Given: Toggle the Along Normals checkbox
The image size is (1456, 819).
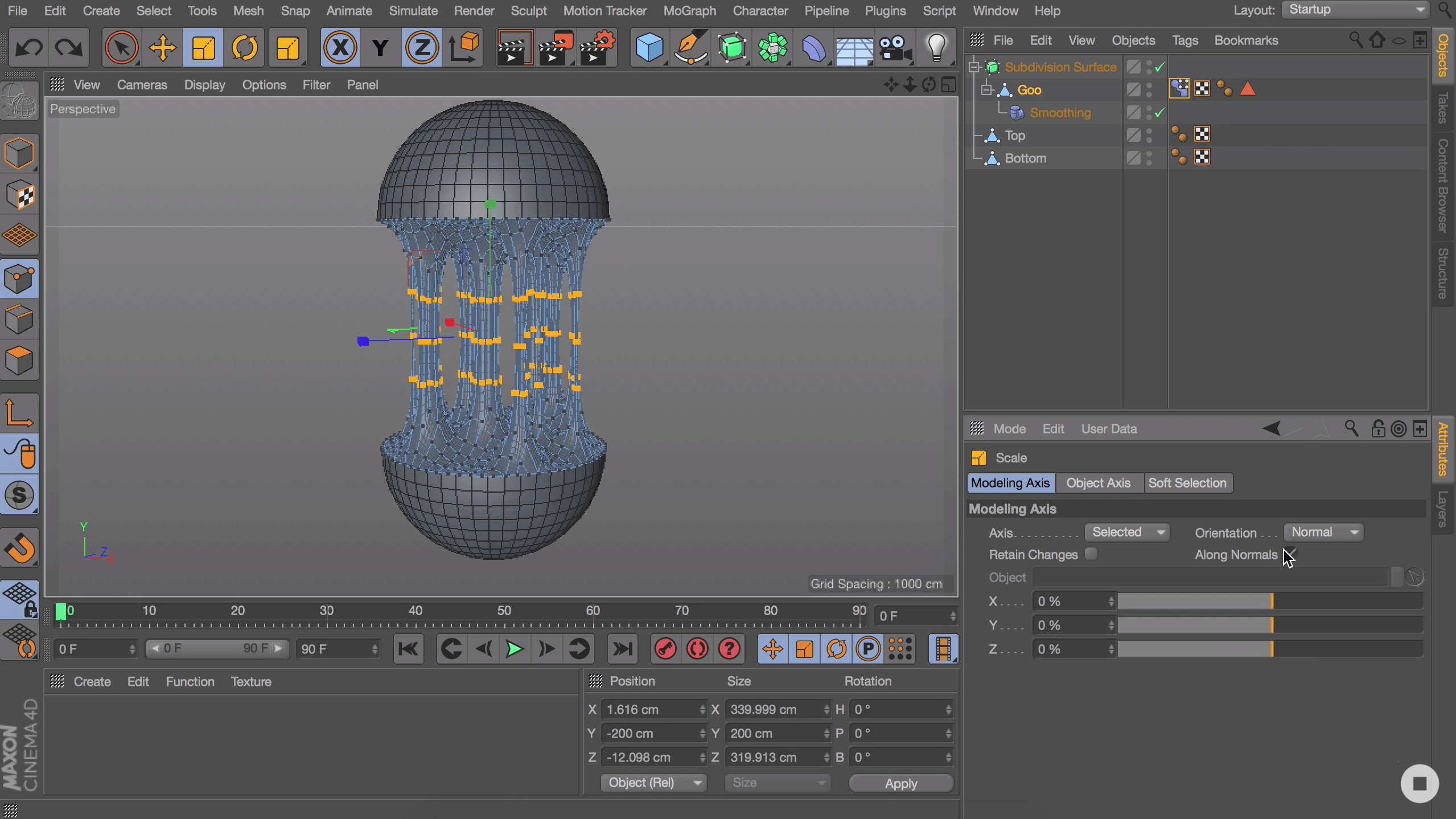Looking at the screenshot, I should click(1289, 554).
